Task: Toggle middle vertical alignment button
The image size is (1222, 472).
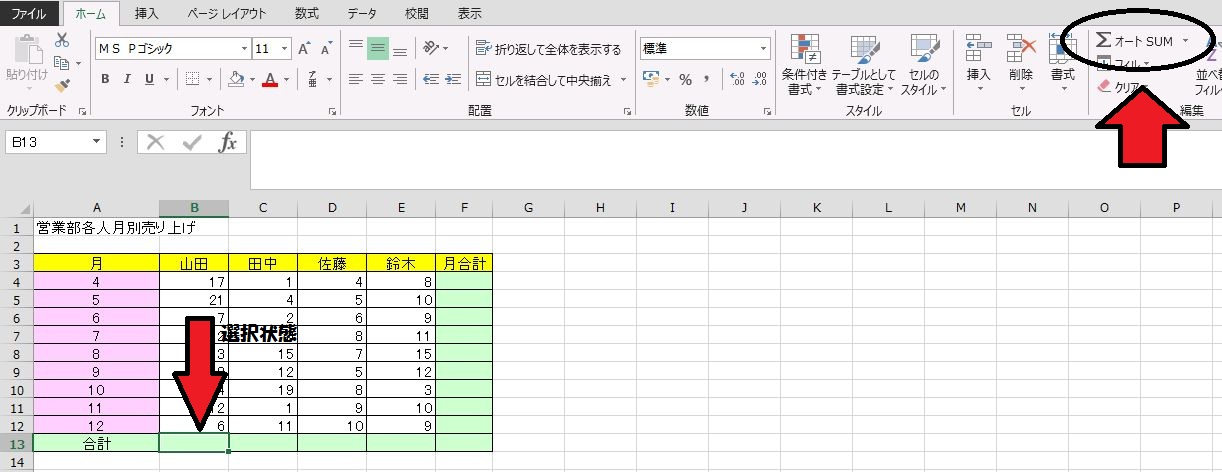Action: pos(377,49)
